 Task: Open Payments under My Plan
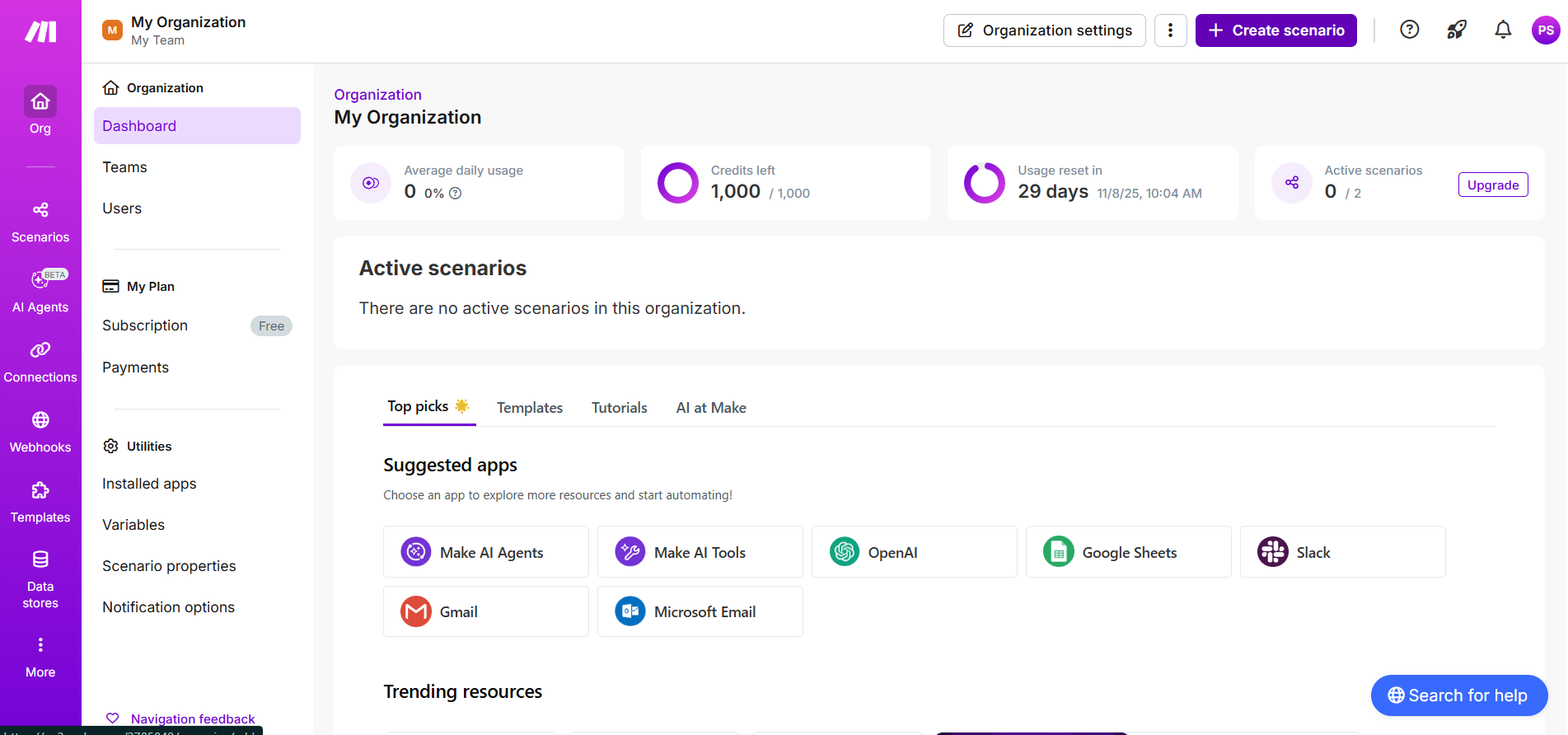(197, 367)
